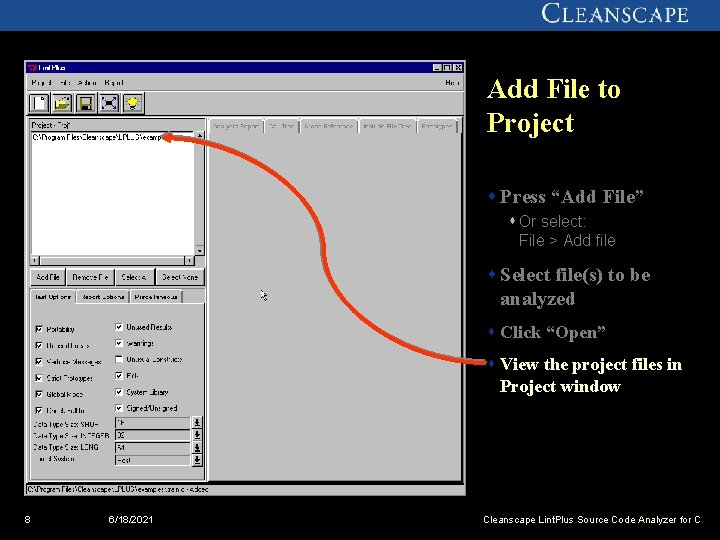Viewport: 720px width, 540px height.
Task: Select the Report Options tab
Action: click(x=103, y=297)
